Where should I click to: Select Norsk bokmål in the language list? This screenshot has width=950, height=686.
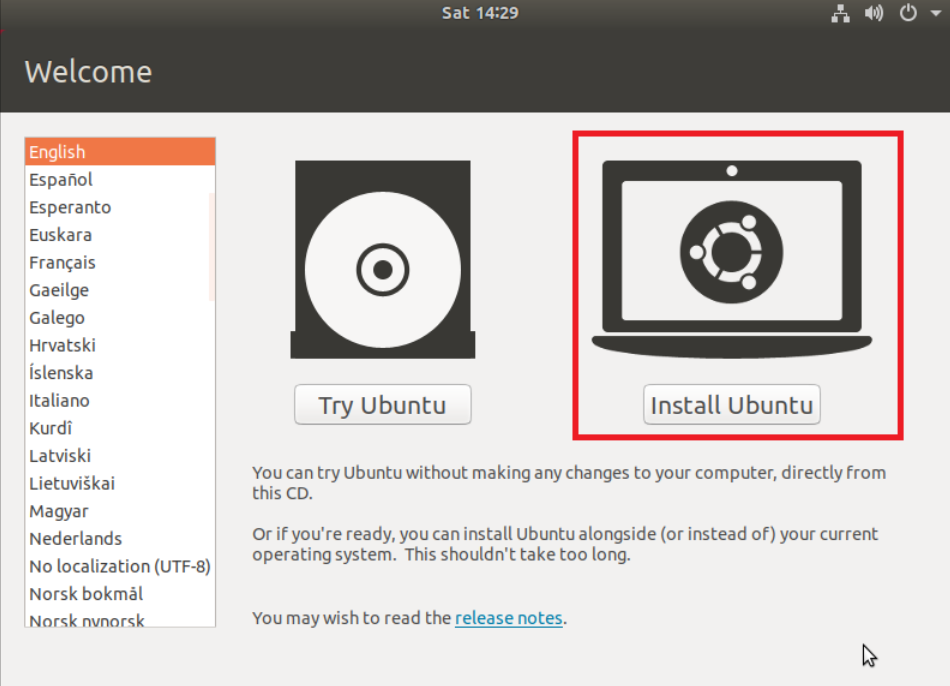120,594
